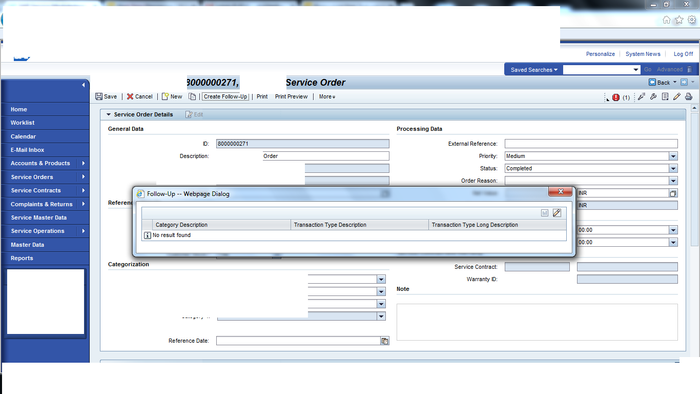The height and width of the screenshot is (394, 700).
Task: Click the Log Off link
Action: pos(683,54)
